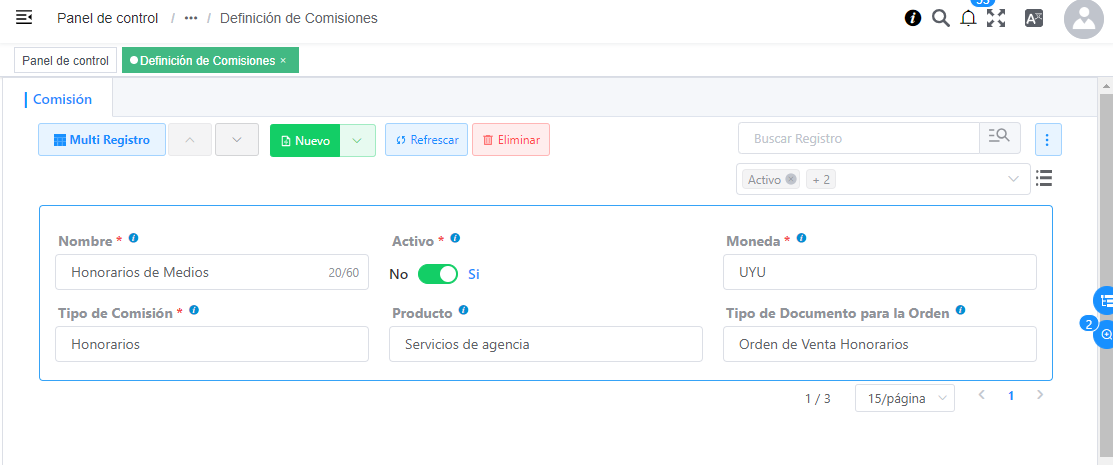This screenshot has height=465, width=1113.
Task: Open global search magnifier icon
Action: point(940,18)
